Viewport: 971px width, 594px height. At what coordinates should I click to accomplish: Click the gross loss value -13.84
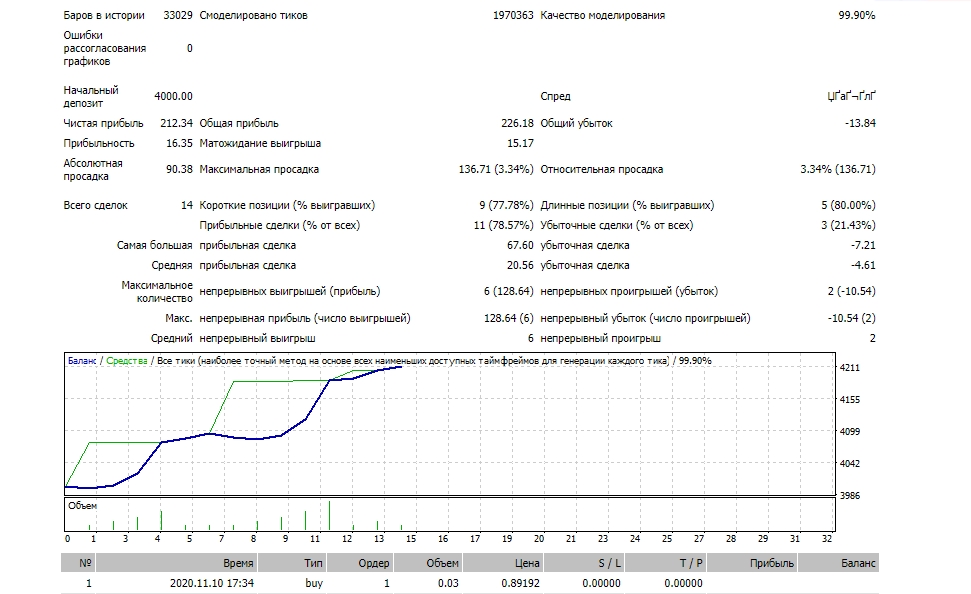[x=860, y=123]
